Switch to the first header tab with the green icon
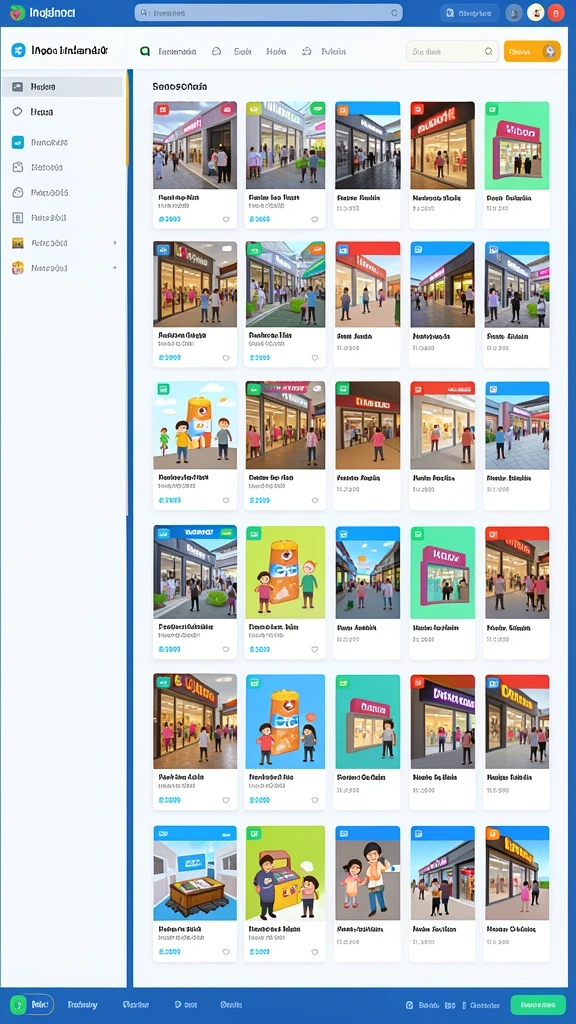 pyautogui.click(x=168, y=51)
